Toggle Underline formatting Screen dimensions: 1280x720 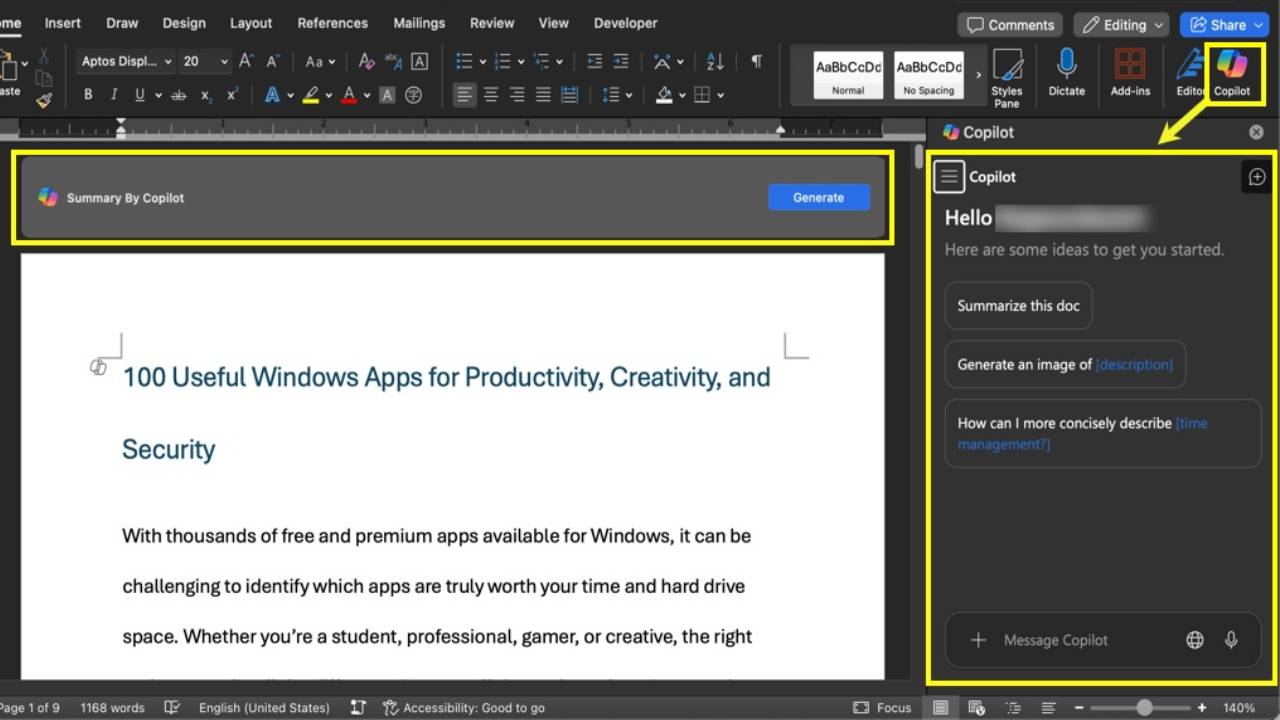click(x=140, y=95)
